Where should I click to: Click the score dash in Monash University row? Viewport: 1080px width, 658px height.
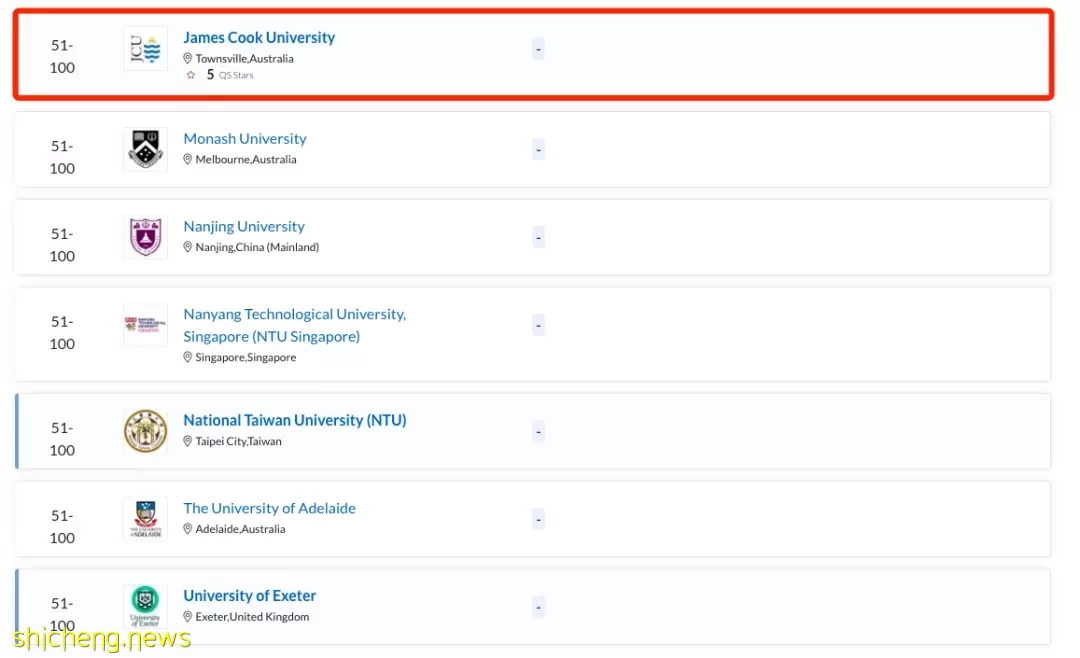pos(539,150)
